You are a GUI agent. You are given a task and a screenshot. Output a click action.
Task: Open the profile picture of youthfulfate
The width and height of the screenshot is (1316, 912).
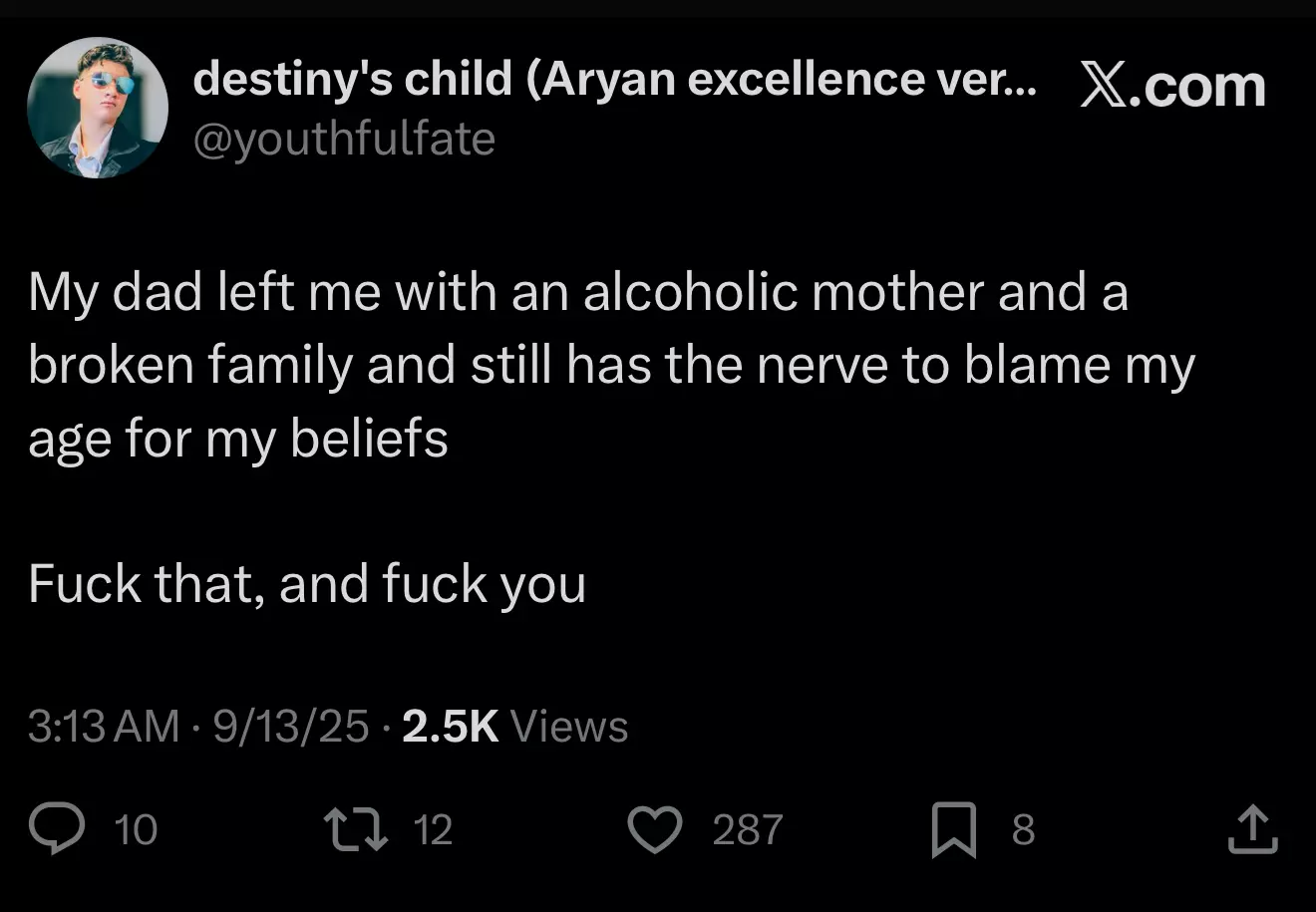(x=98, y=108)
